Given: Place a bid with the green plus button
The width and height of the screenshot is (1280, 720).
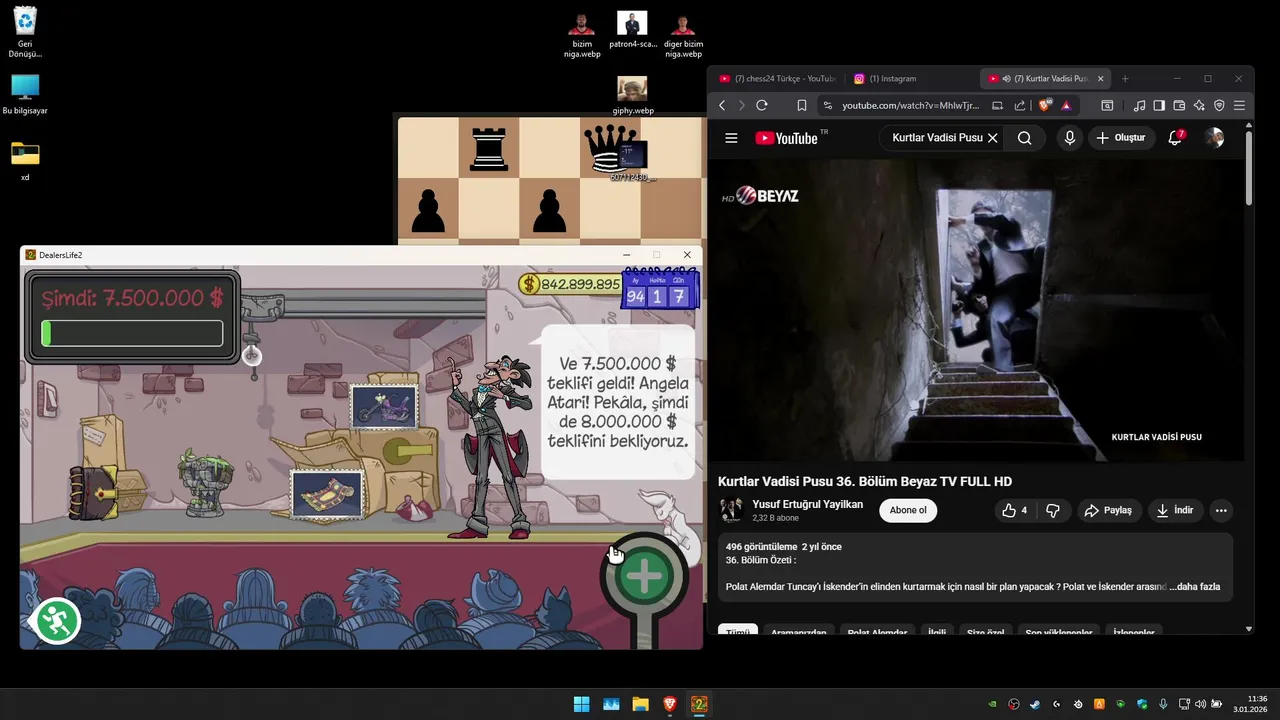Looking at the screenshot, I should coord(645,576).
